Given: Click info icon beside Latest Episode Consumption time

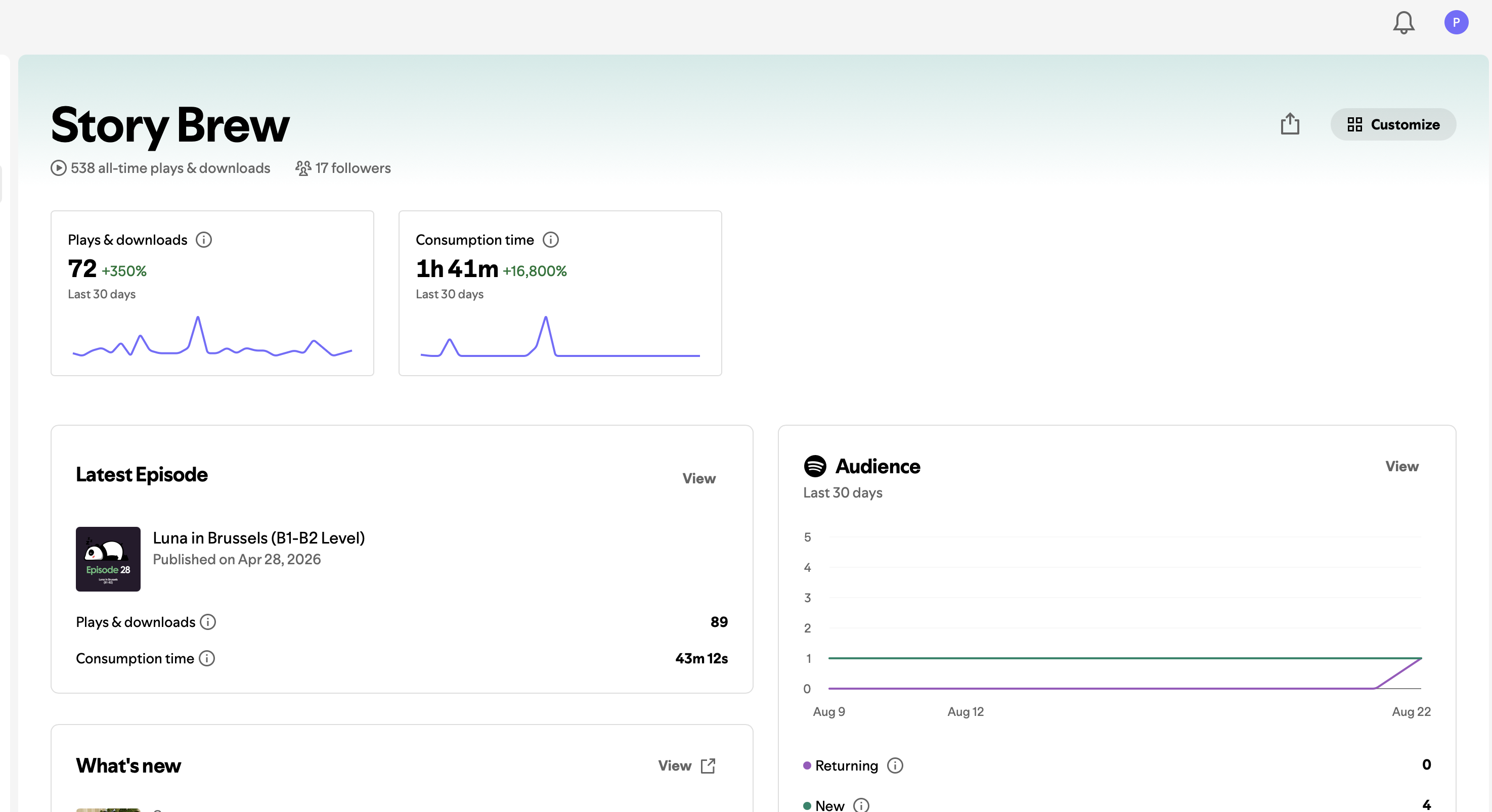Looking at the screenshot, I should tap(207, 658).
